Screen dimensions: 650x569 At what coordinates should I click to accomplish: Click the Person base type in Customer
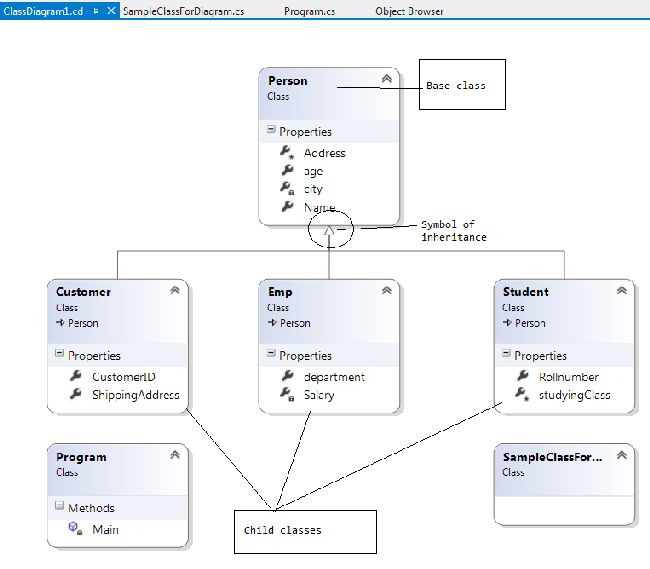[x=83, y=323]
